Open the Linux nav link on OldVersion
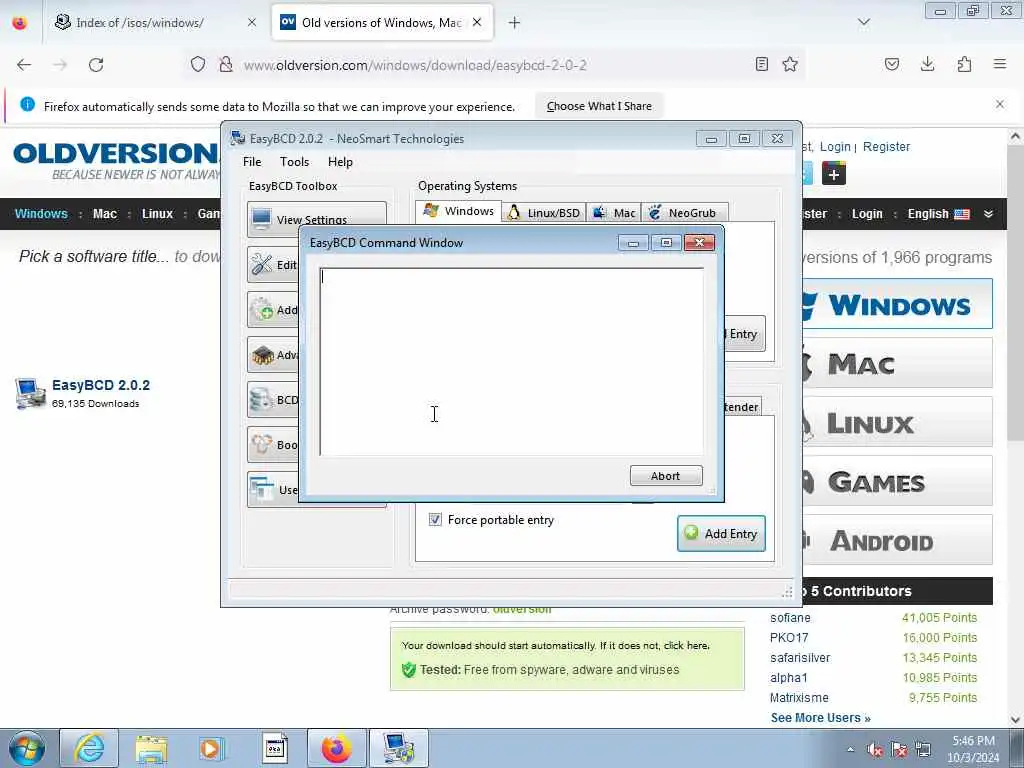This screenshot has height=768, width=1024. 157,214
